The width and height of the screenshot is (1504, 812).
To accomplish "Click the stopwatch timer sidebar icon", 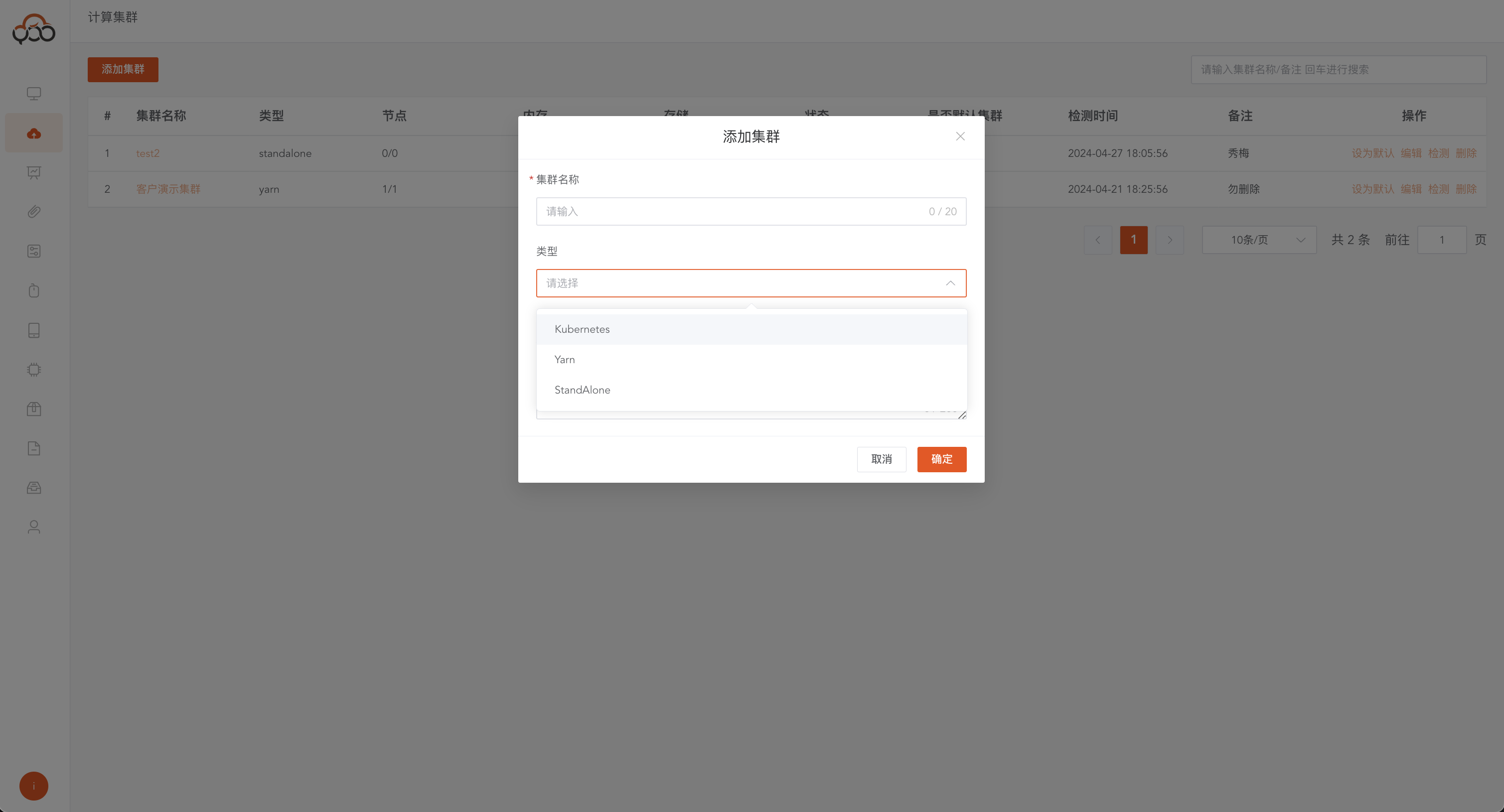I will pyautogui.click(x=34, y=291).
